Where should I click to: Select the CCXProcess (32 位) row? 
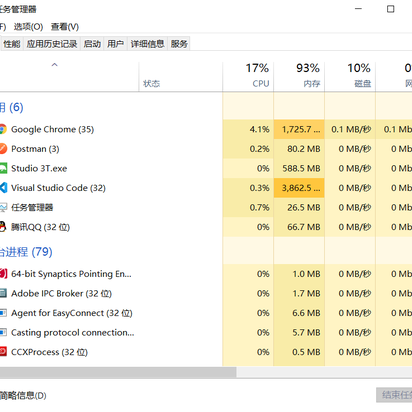click(206, 352)
